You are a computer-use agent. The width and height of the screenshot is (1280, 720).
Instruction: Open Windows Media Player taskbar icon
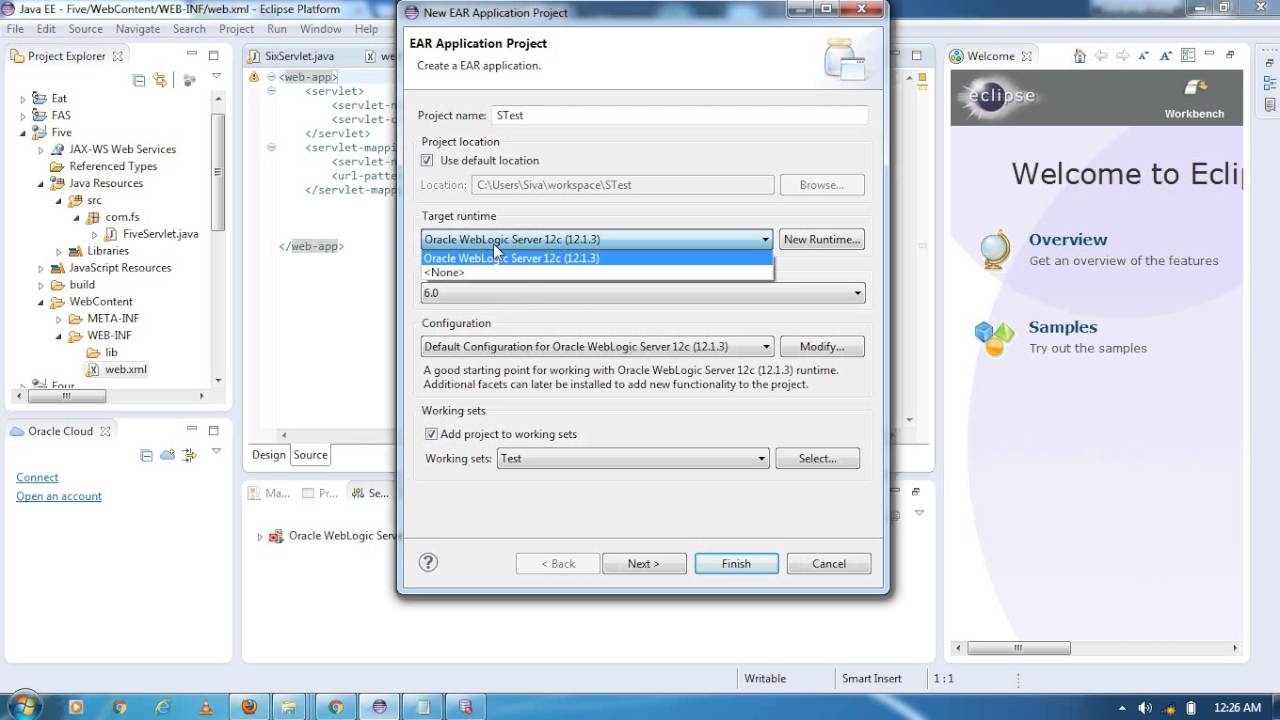pos(76,707)
